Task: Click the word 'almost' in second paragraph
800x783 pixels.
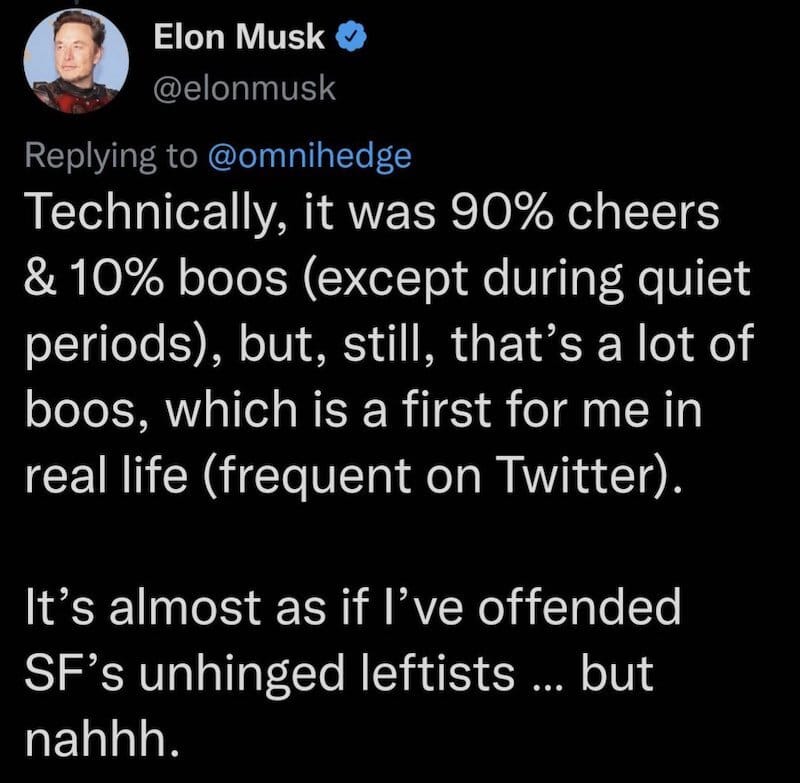Action: (185, 607)
